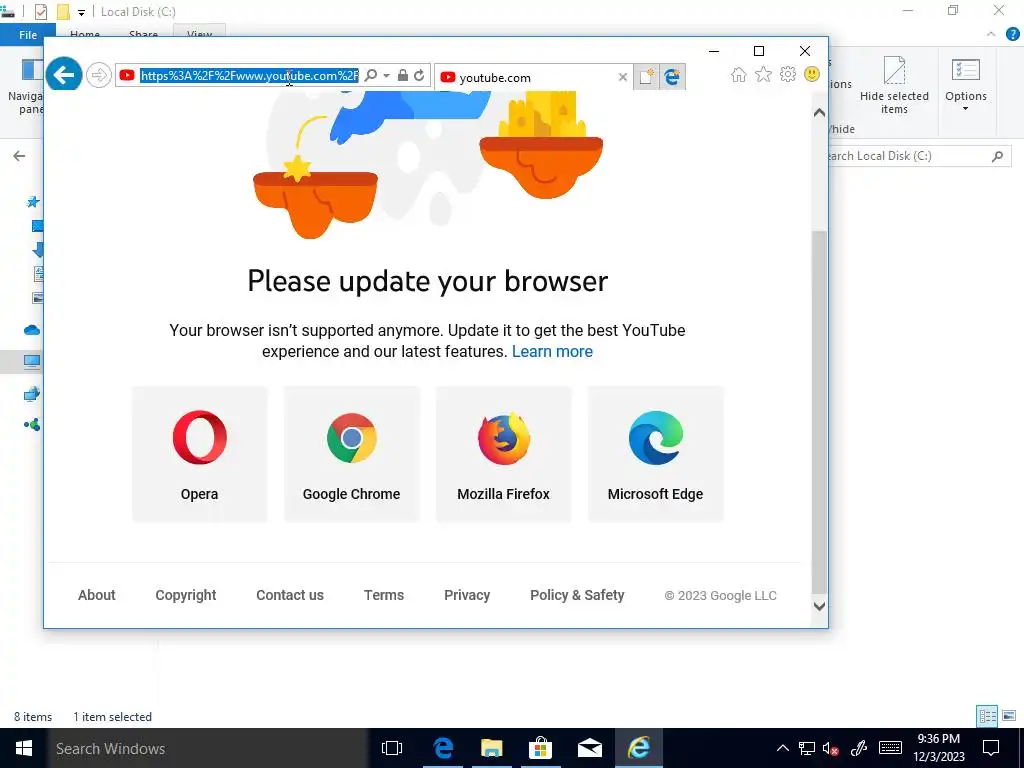Viewport: 1024px width, 768px height.
Task: Click the Search Windows taskbar box
Action: coord(208,748)
